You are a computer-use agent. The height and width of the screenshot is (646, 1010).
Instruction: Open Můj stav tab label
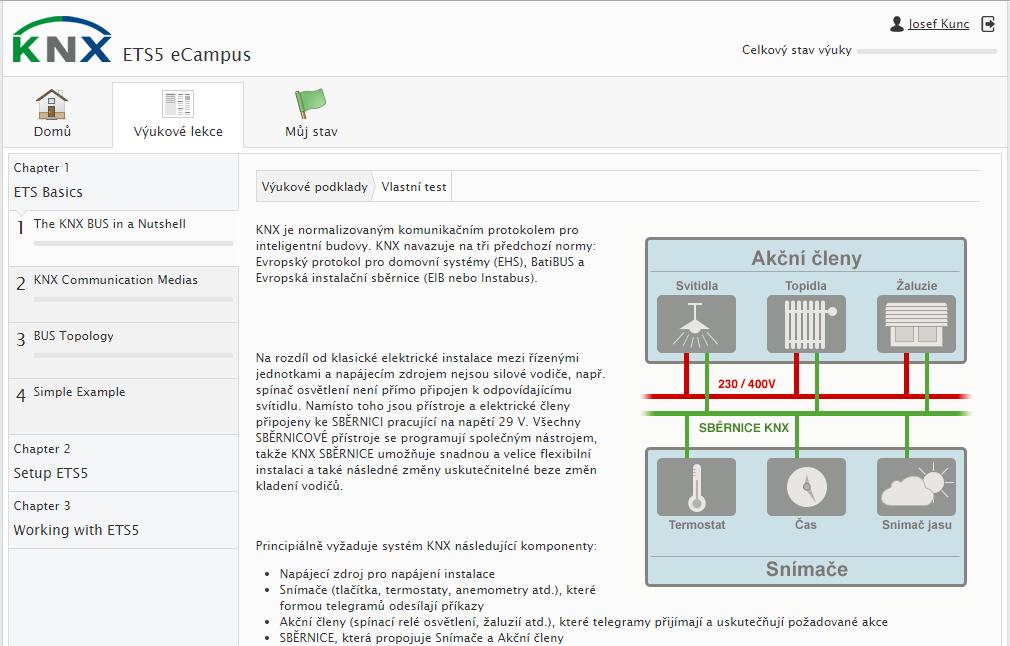311,132
